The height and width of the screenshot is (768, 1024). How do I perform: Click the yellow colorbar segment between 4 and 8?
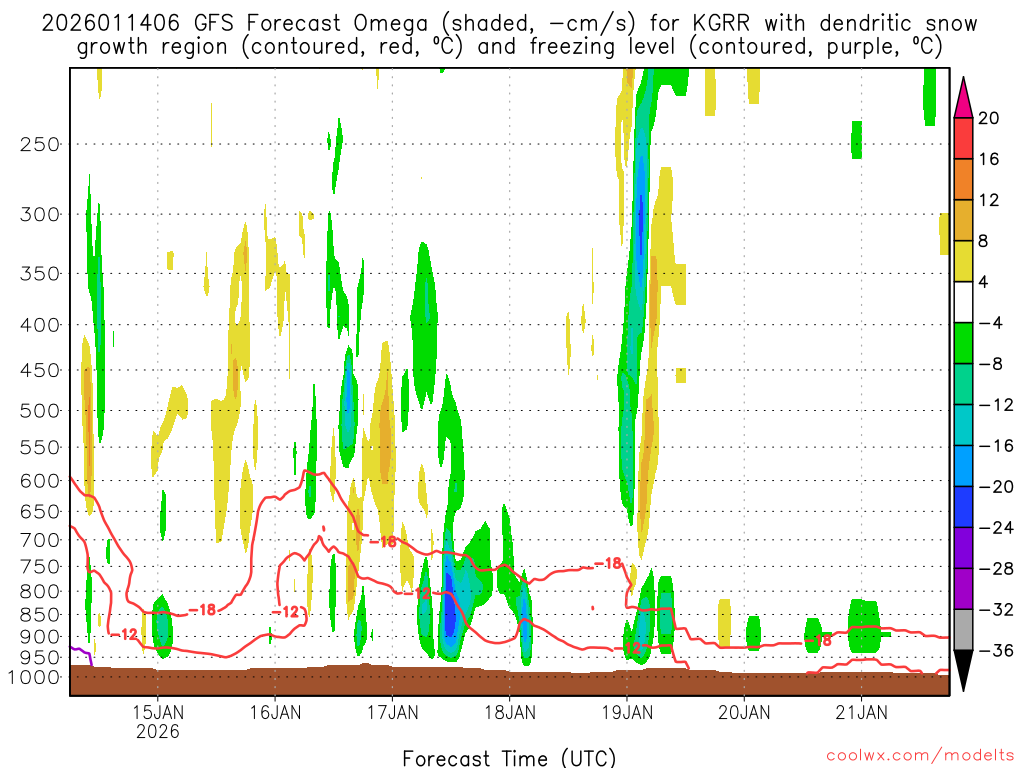(963, 261)
